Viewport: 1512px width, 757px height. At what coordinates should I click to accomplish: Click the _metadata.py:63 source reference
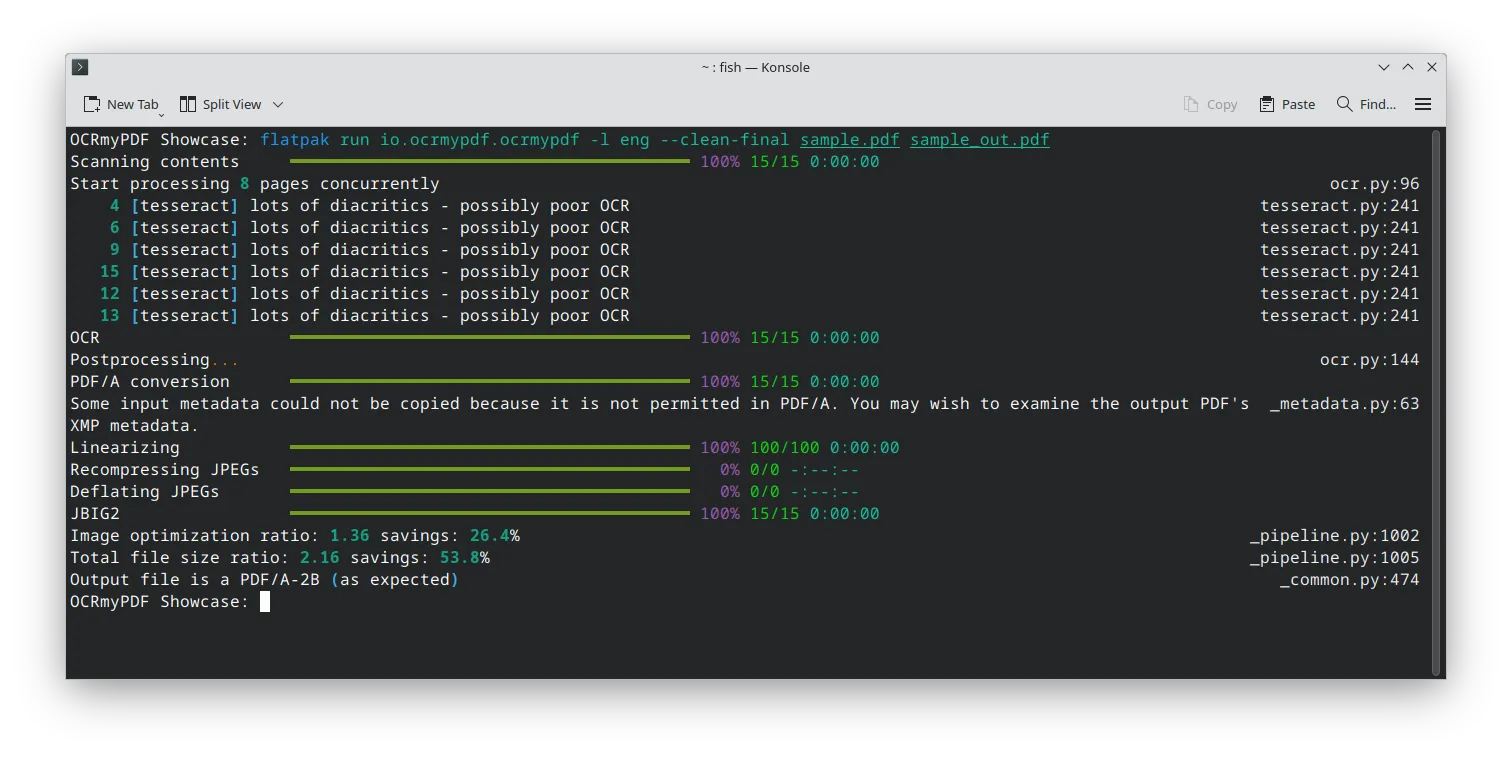coord(1345,403)
